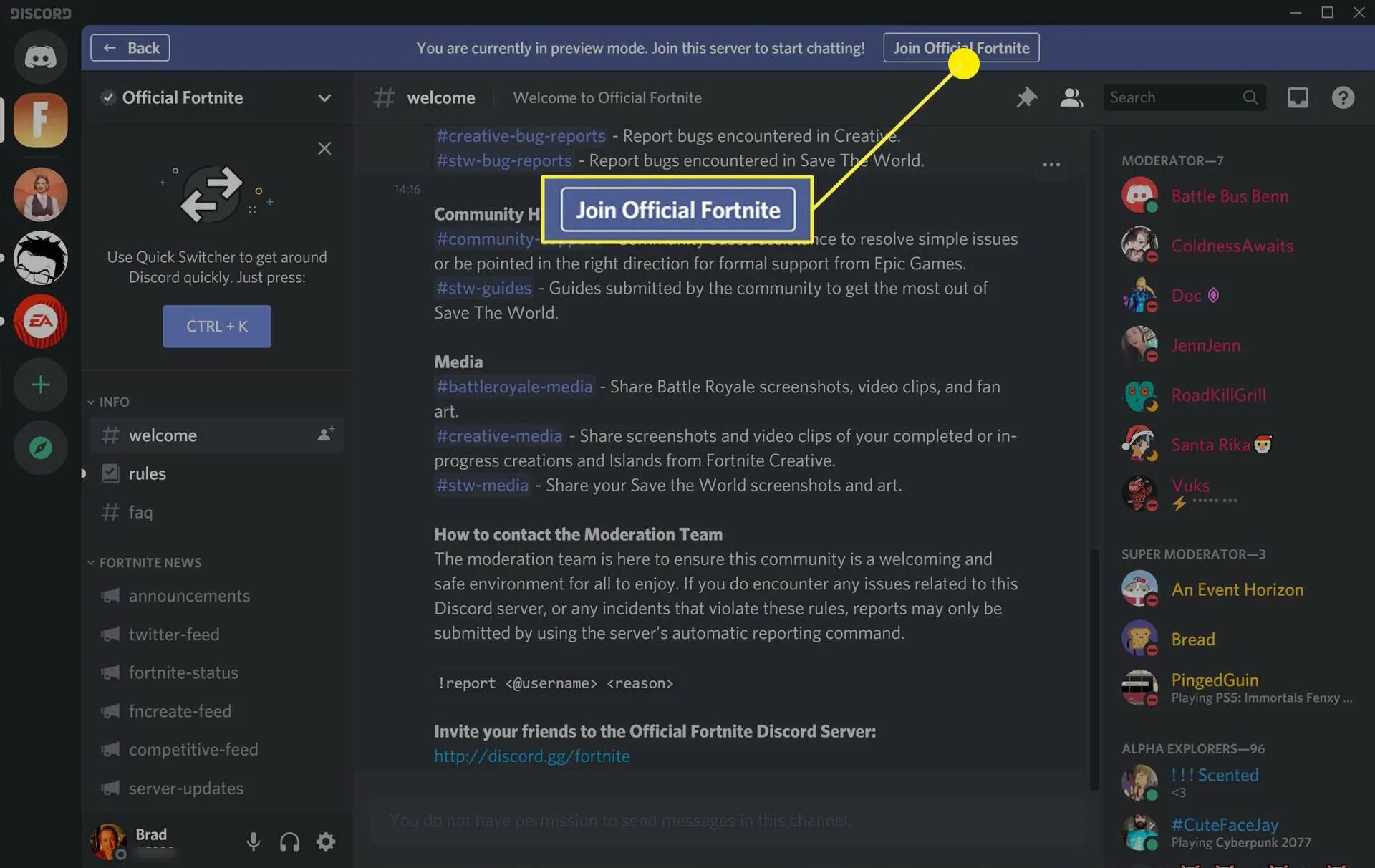Collapse the INFO category
This screenshot has width=1375, height=868.
click(113, 402)
